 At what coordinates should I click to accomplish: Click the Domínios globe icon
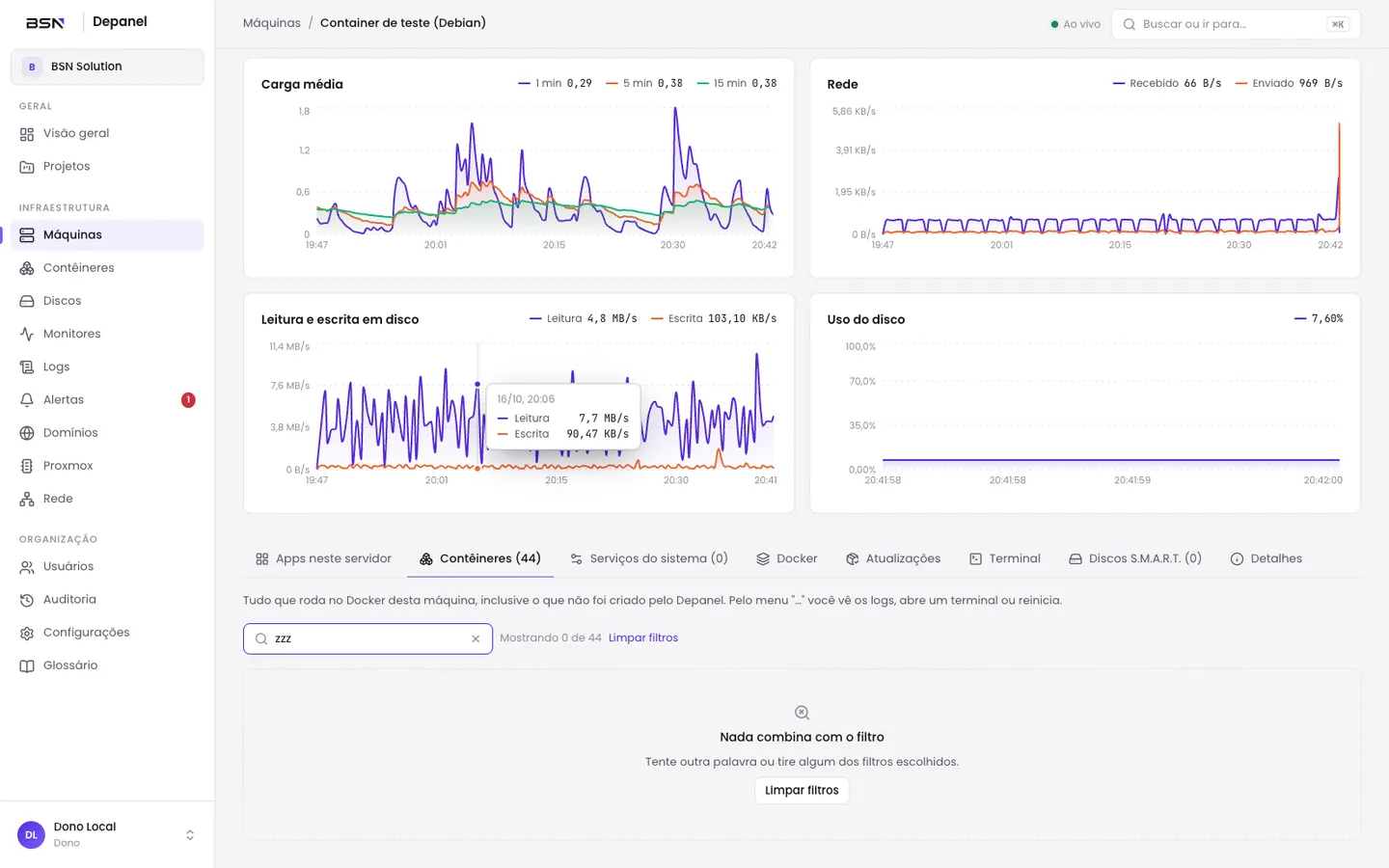(x=27, y=433)
